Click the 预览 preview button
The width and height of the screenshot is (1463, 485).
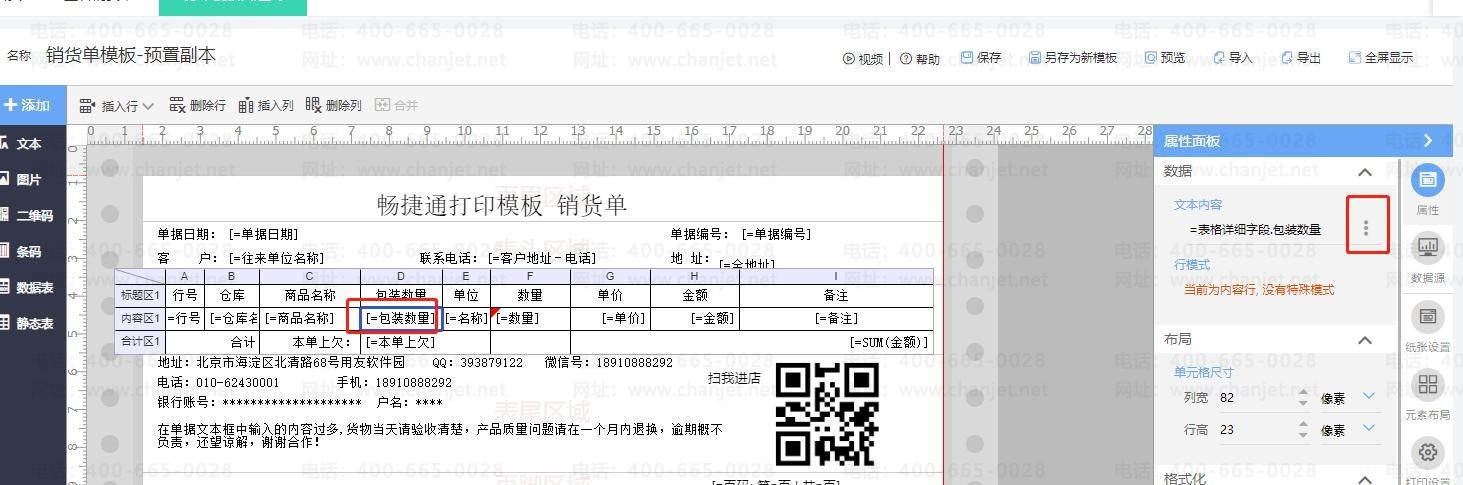[1165, 58]
